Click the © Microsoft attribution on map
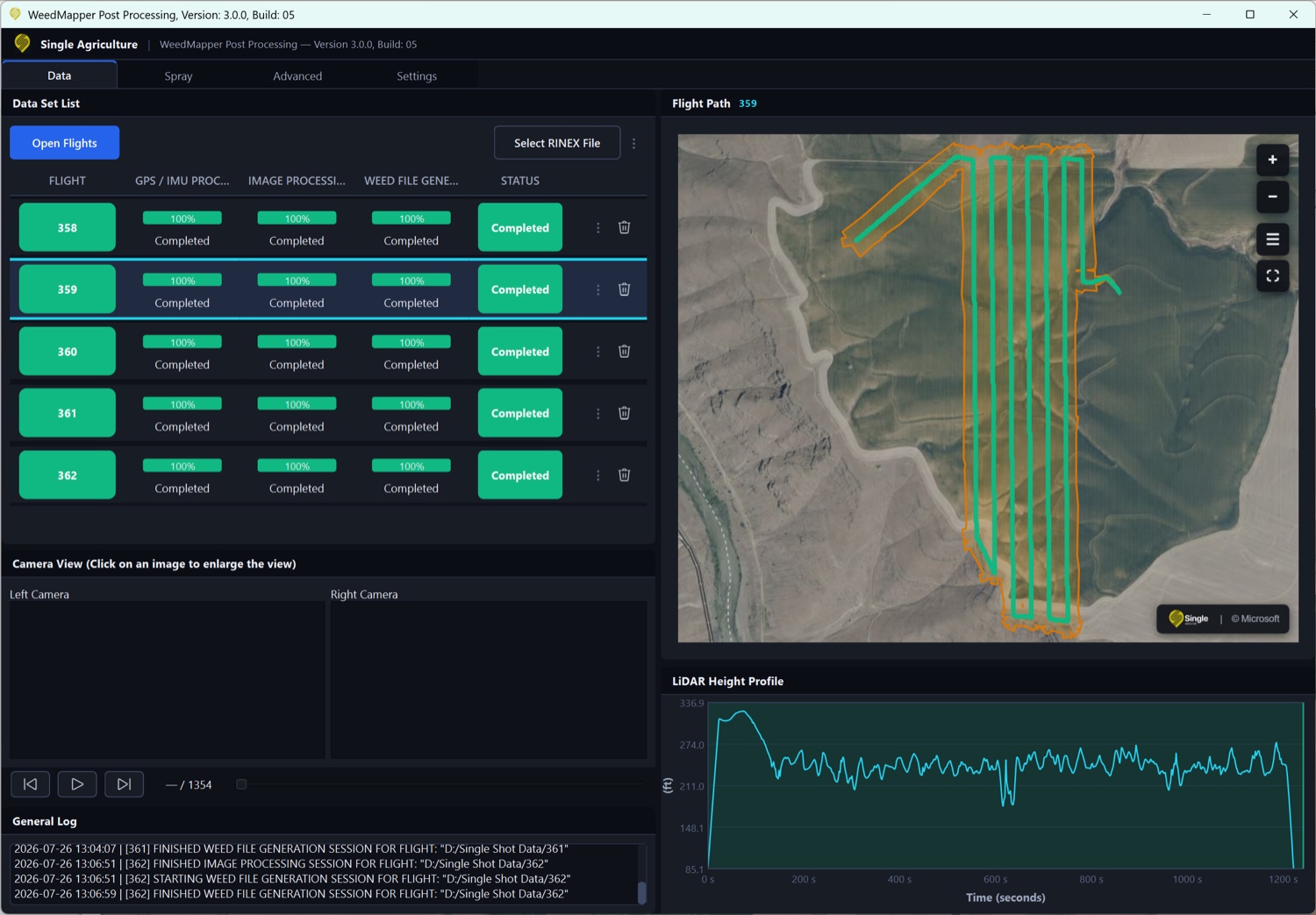This screenshot has width=1316, height=915. click(1255, 618)
